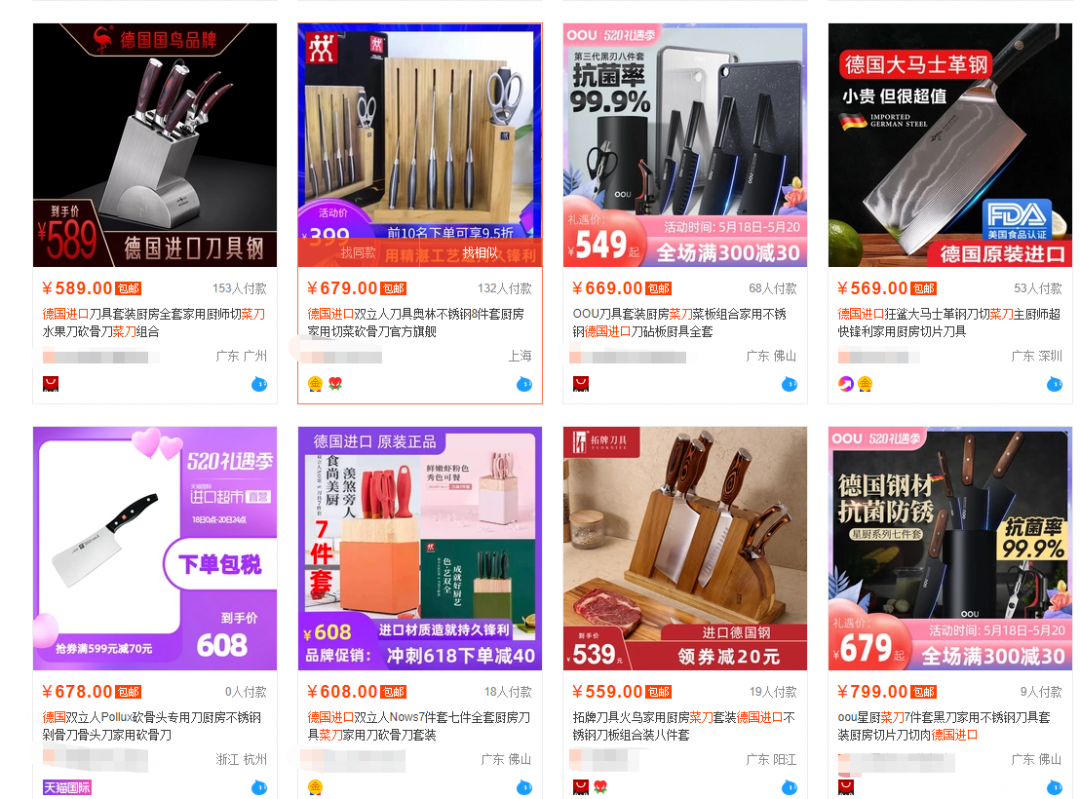The width and height of the screenshot is (1080, 799).
Task: Open Wangwang chat for ¥669.00 OOU knife set
Action: (x=789, y=384)
